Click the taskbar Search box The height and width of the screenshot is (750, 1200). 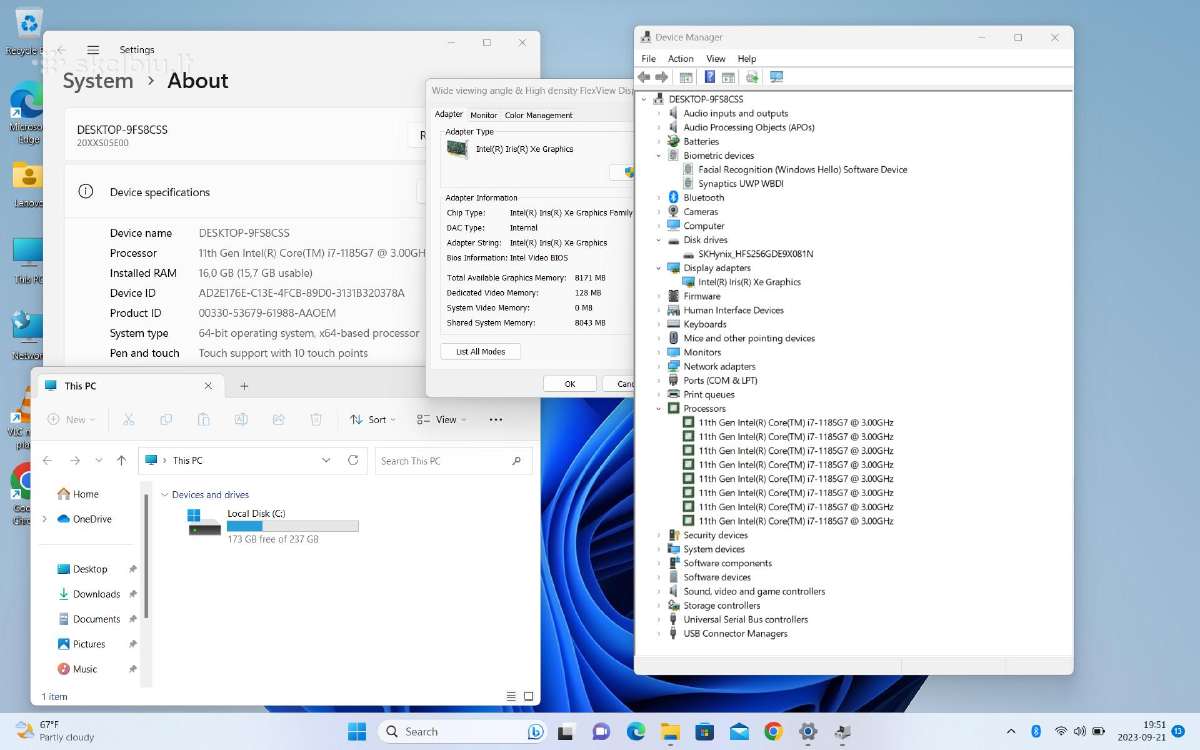coord(459,731)
